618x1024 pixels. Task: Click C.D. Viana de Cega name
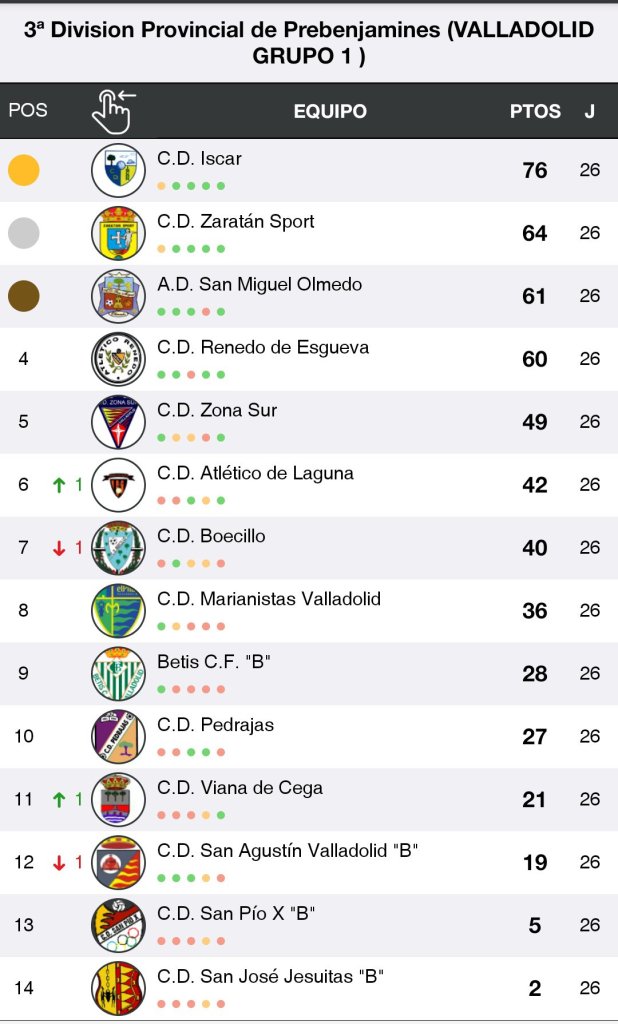point(240,788)
